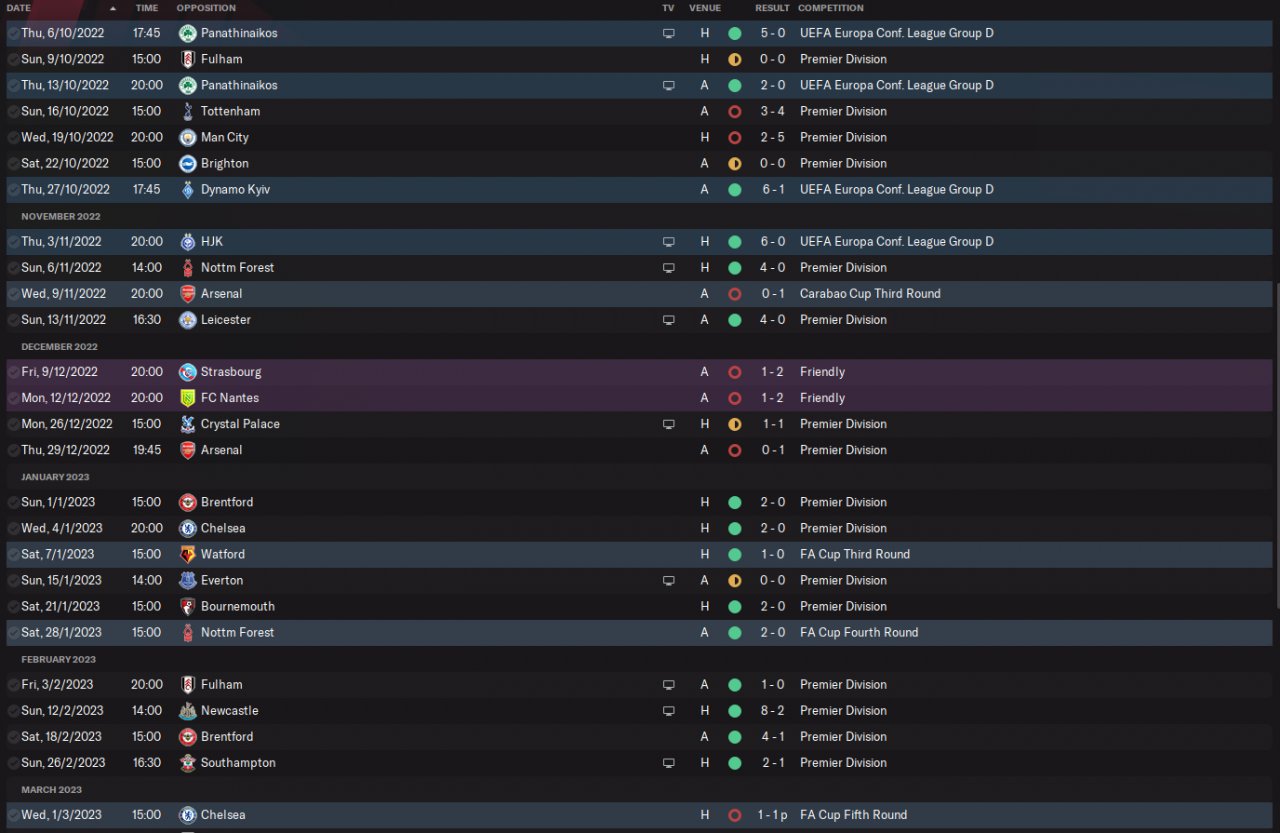Click Dynamo Kyiv's team badge
Viewport: 1280px width, 833px height.
click(x=187, y=189)
